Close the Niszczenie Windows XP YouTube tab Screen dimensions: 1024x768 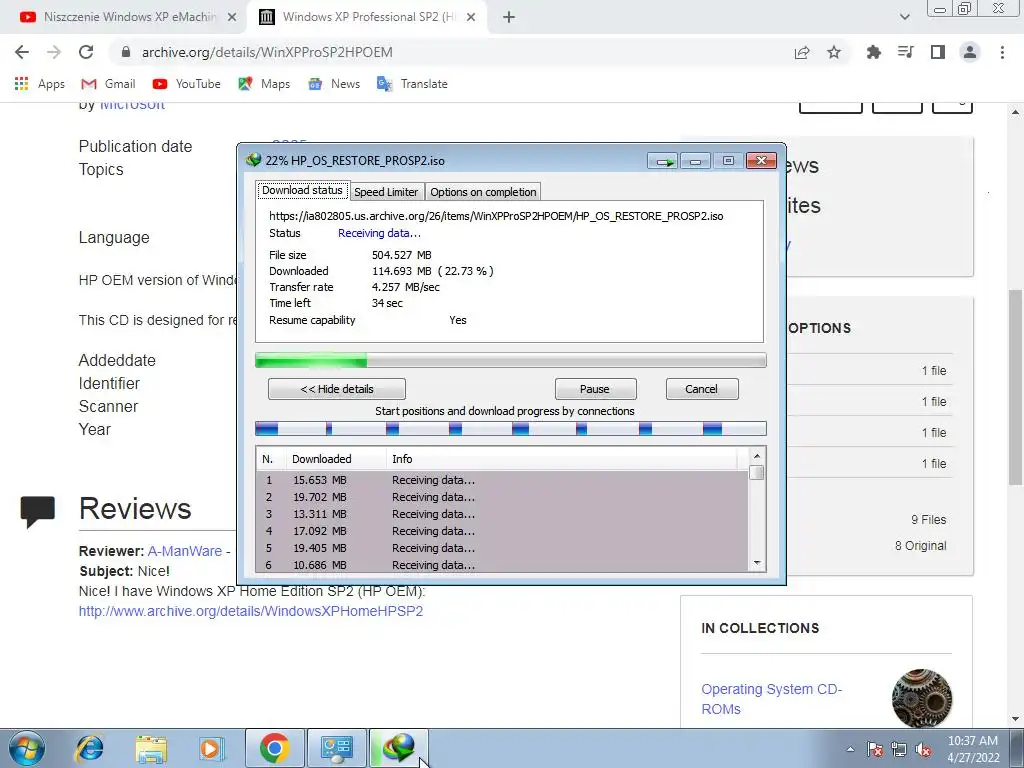[231, 17]
